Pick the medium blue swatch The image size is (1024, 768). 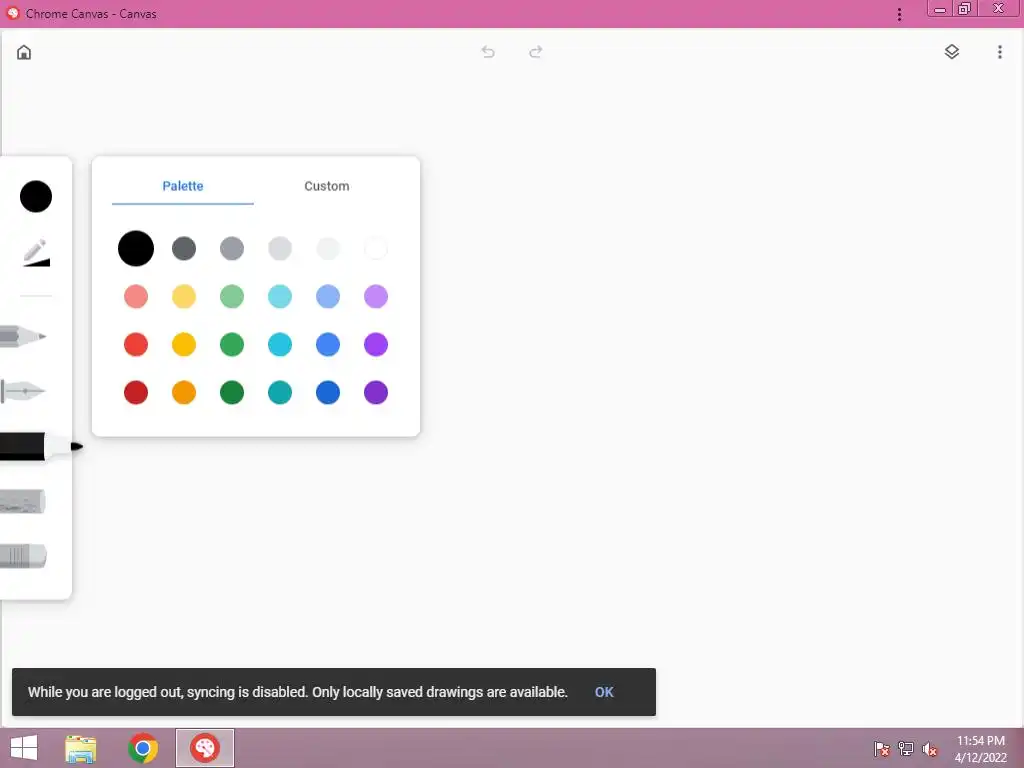pos(328,344)
